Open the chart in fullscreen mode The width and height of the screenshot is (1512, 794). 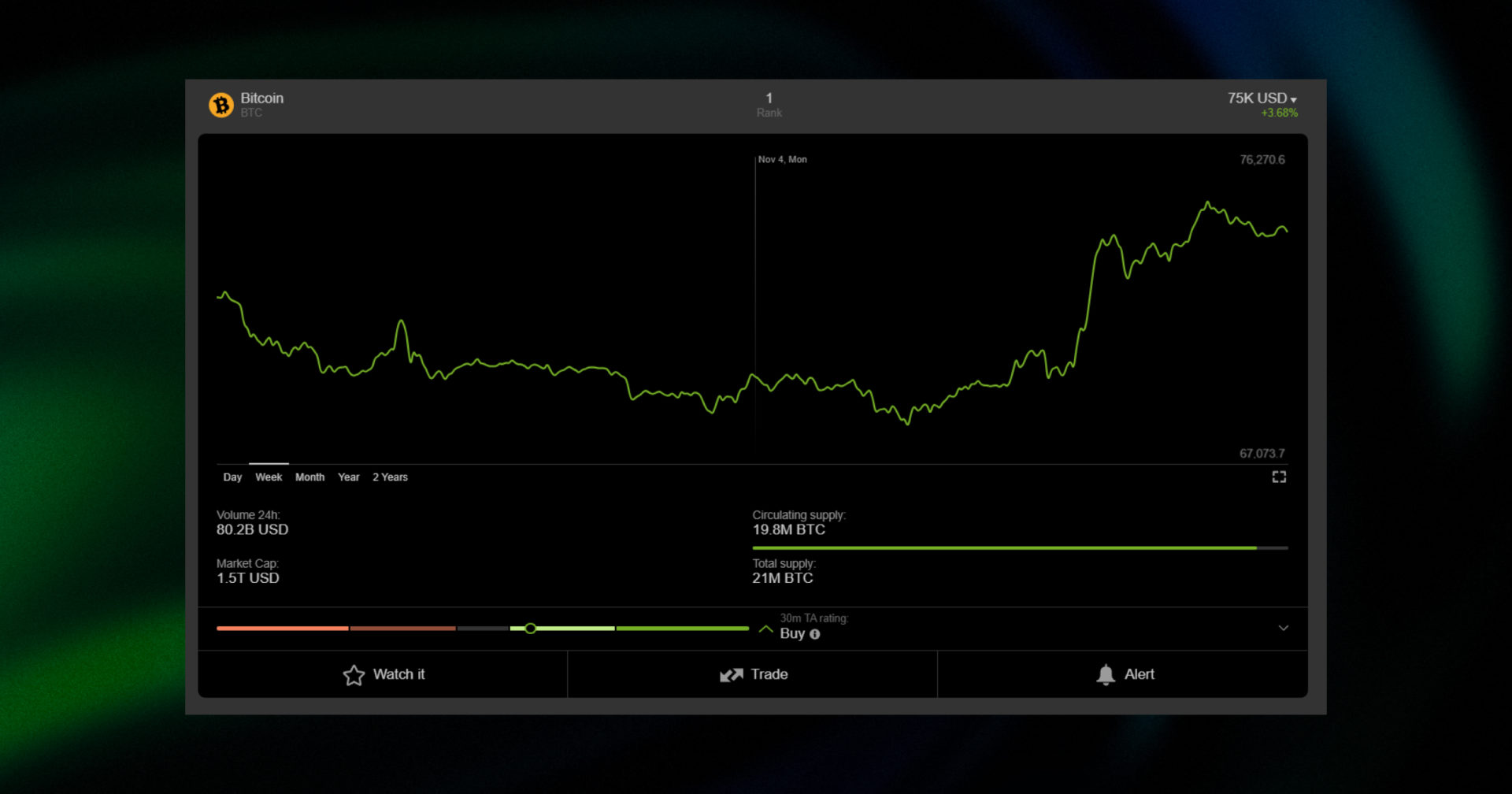tap(1280, 477)
